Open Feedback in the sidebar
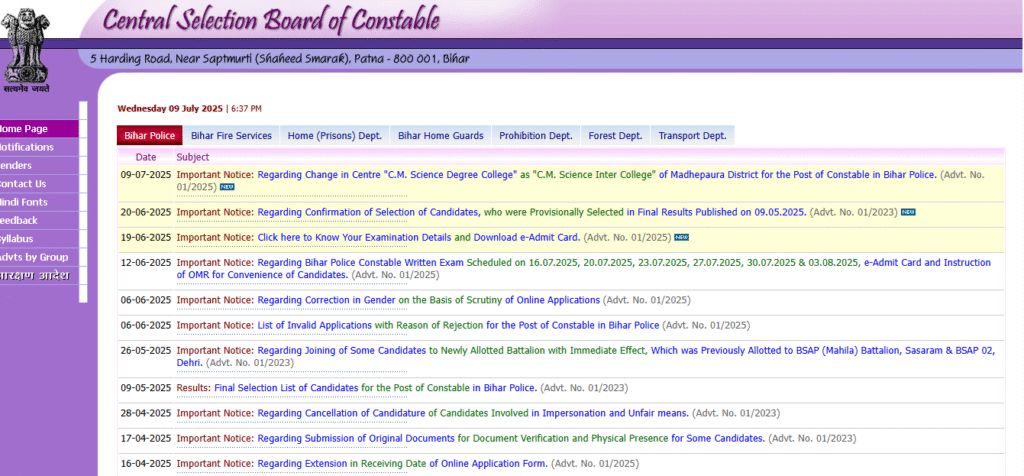 point(39,221)
